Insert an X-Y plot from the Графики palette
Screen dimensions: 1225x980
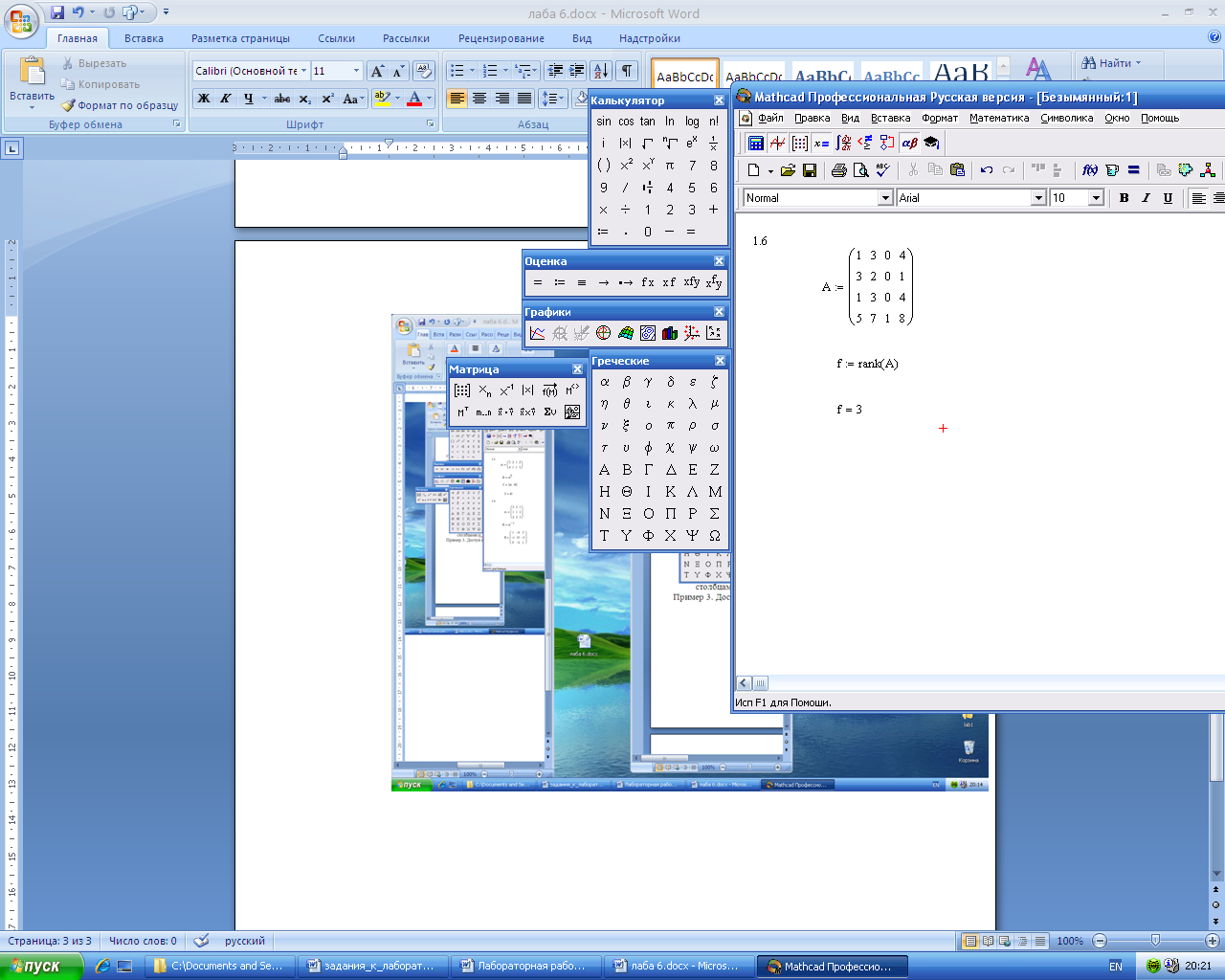(538, 333)
